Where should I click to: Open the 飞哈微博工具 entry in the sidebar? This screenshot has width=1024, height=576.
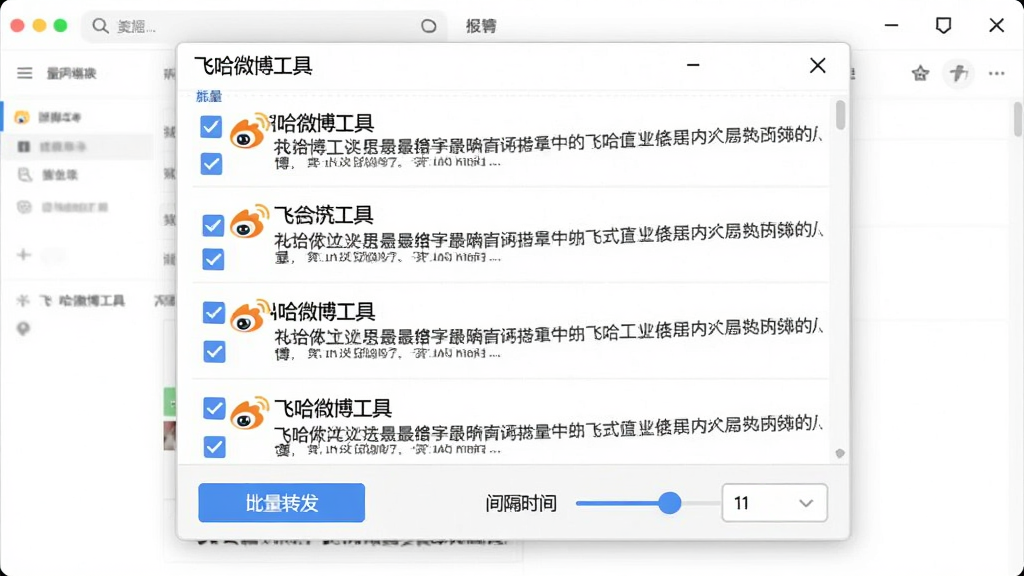(82, 300)
